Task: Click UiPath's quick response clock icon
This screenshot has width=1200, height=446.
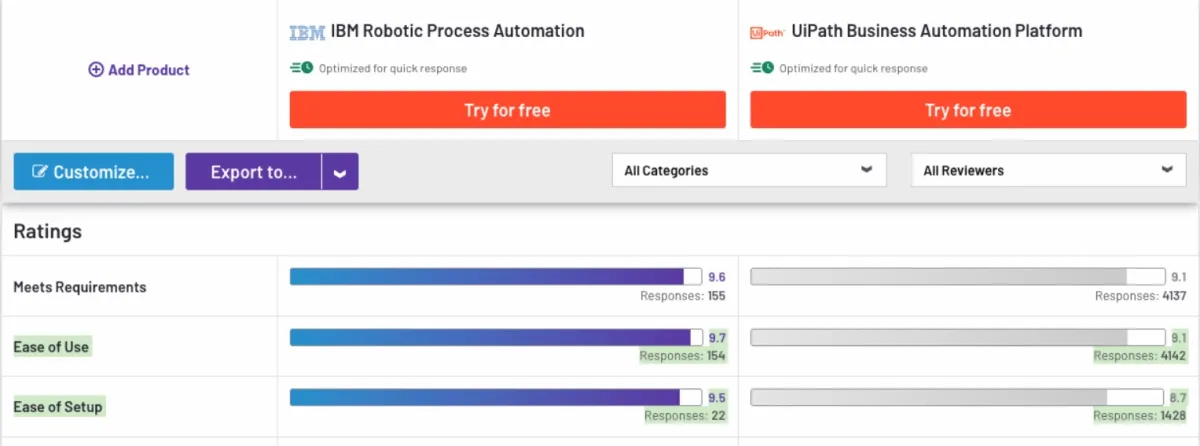Action: (762, 68)
